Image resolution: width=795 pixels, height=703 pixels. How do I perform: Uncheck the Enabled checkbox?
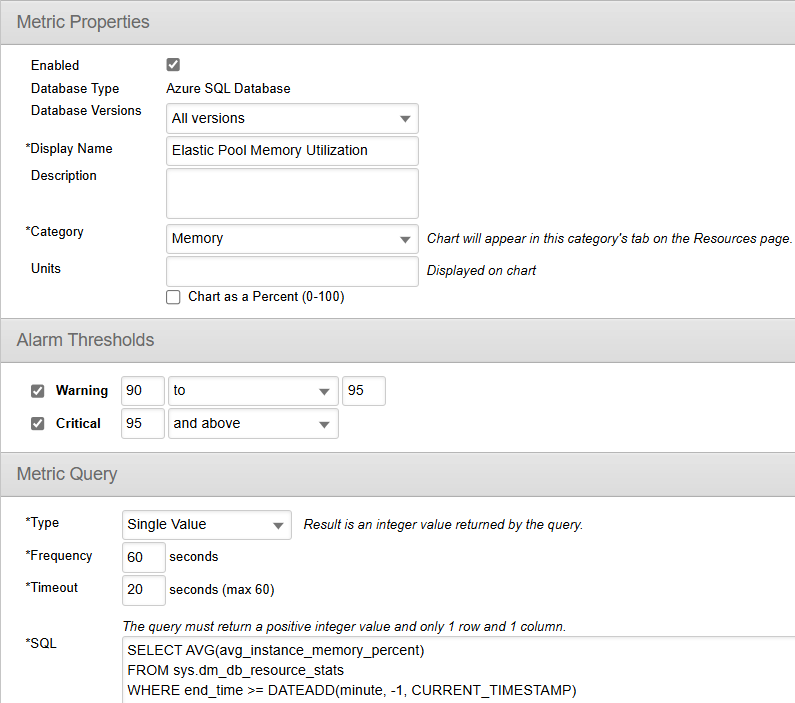coord(173,65)
